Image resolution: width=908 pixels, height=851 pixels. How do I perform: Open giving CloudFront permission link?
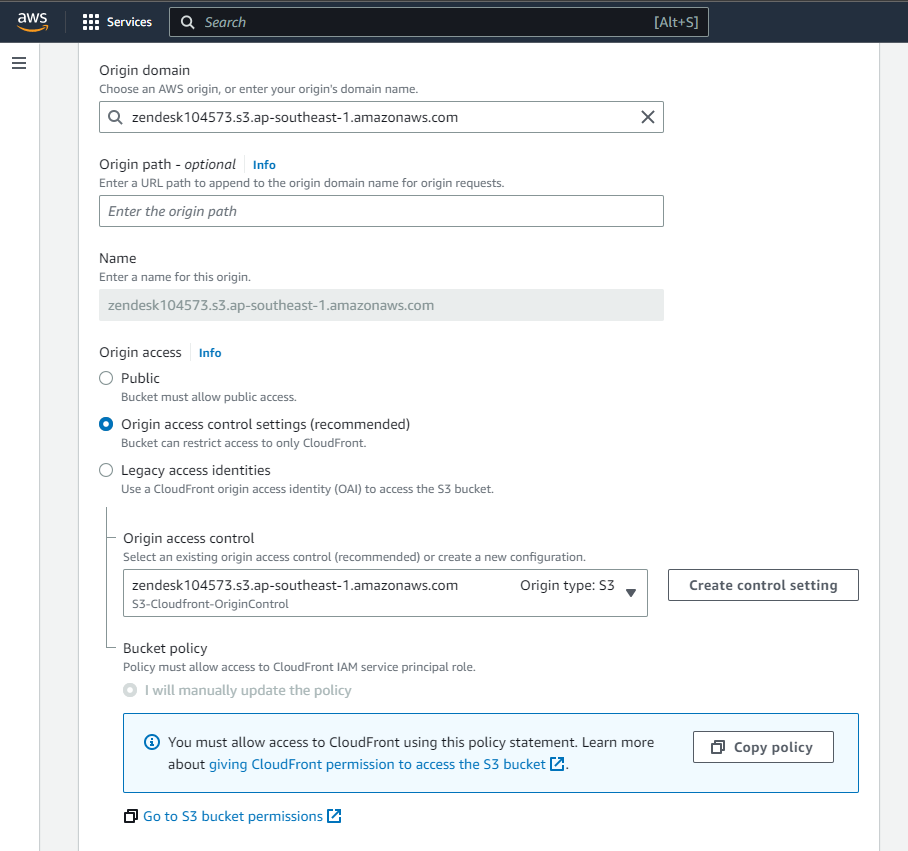coord(377,764)
